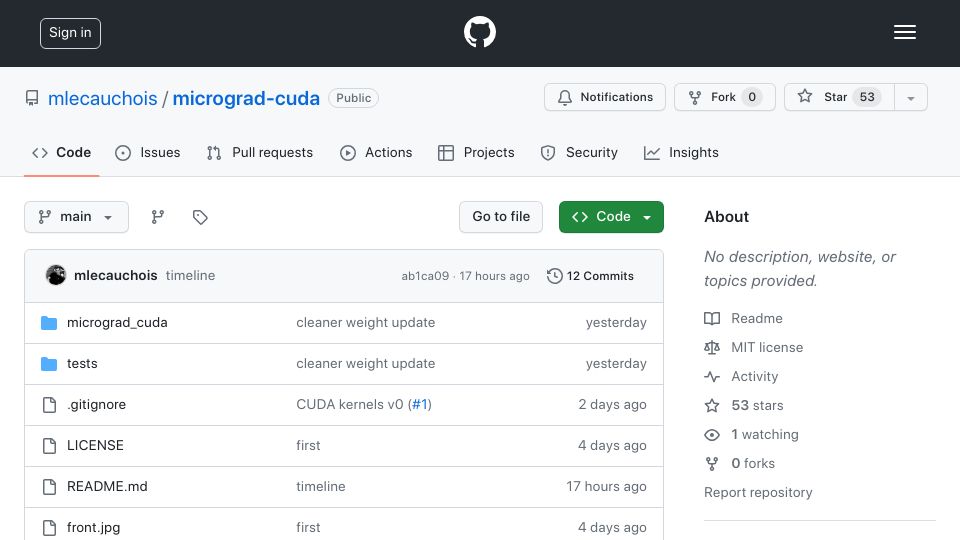View the 53 stars link
The height and width of the screenshot is (540, 960).
pos(744,405)
